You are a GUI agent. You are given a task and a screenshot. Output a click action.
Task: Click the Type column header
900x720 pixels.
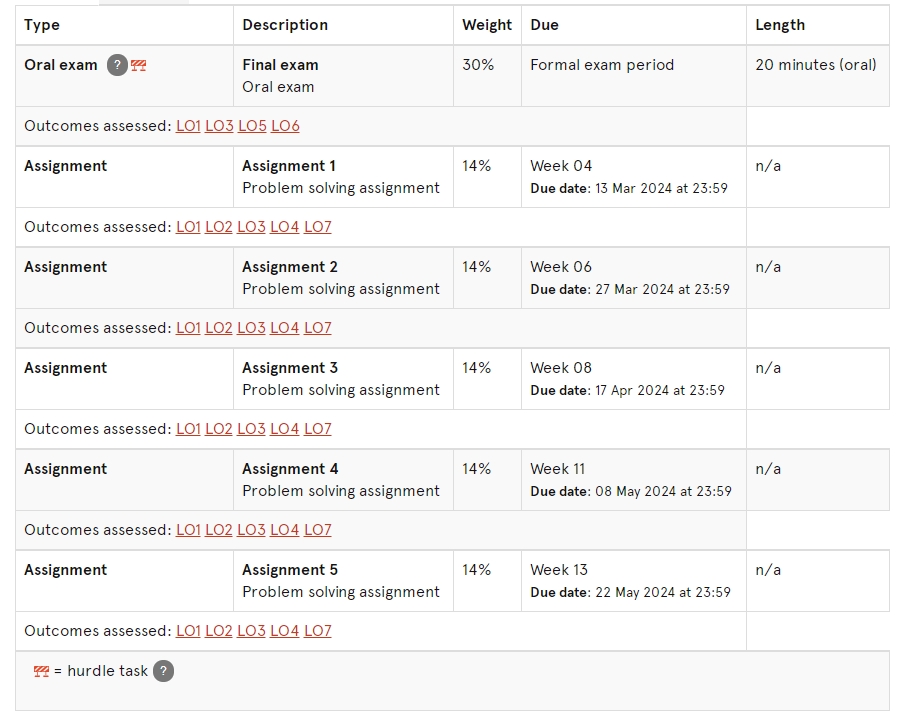coord(42,25)
